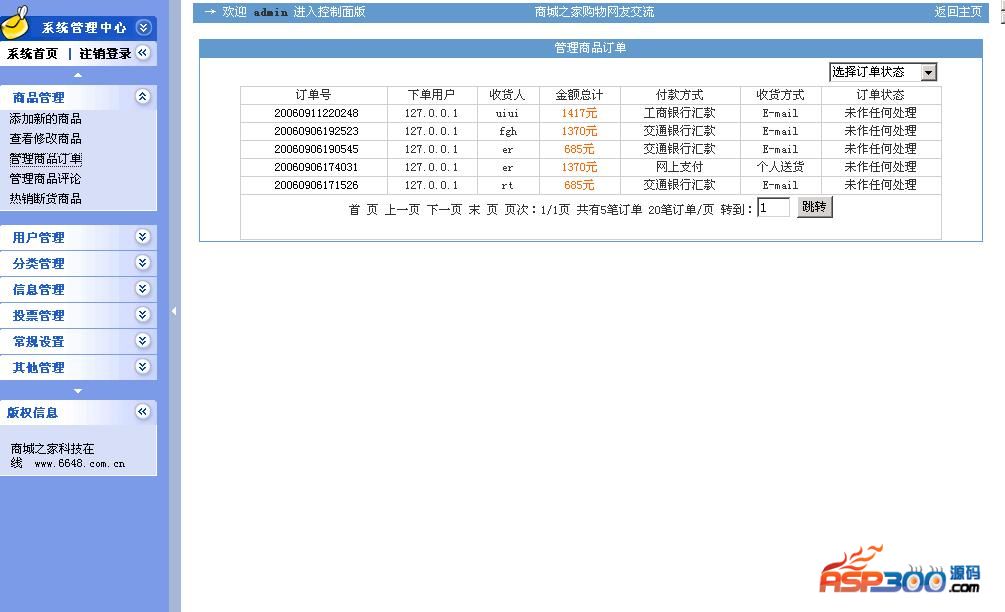The image size is (1005, 612).
Task: Click www.6648.com.cn link
Action: coord(79,463)
